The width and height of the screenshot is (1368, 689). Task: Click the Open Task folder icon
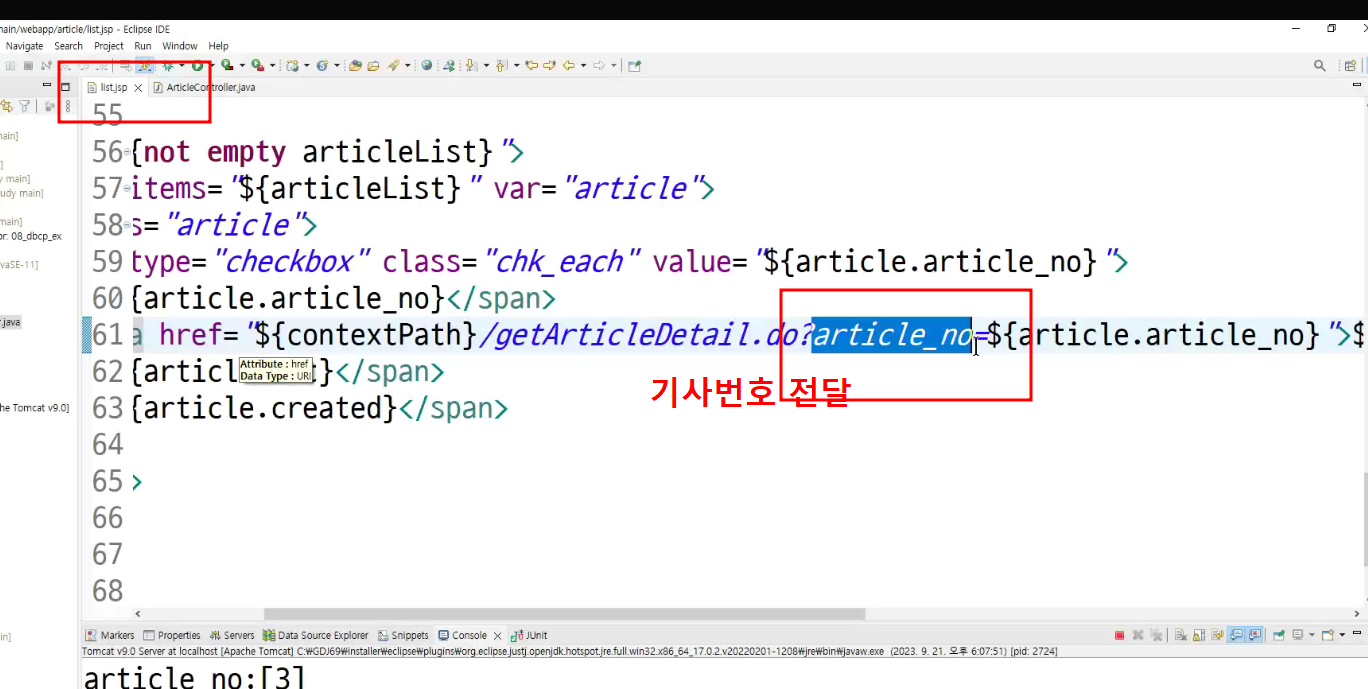click(372, 65)
